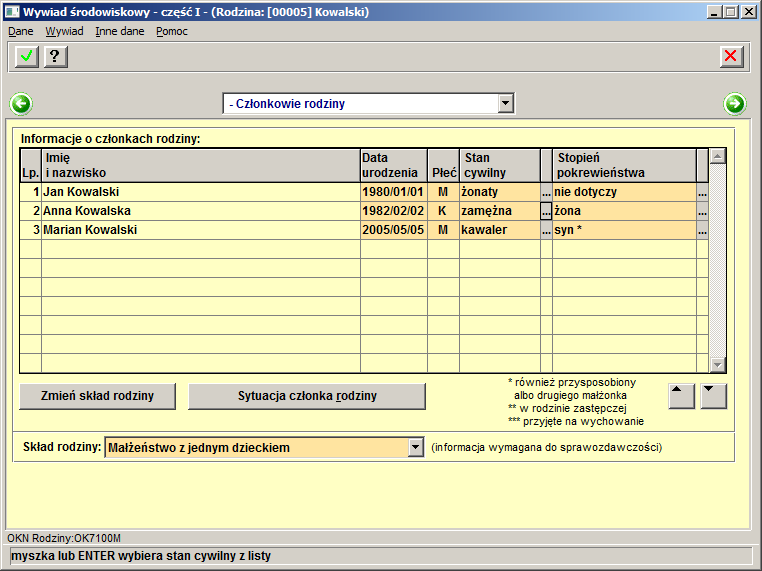762x571 pixels.
Task: Move selected row up with up arrow button
Action: [x=681, y=396]
